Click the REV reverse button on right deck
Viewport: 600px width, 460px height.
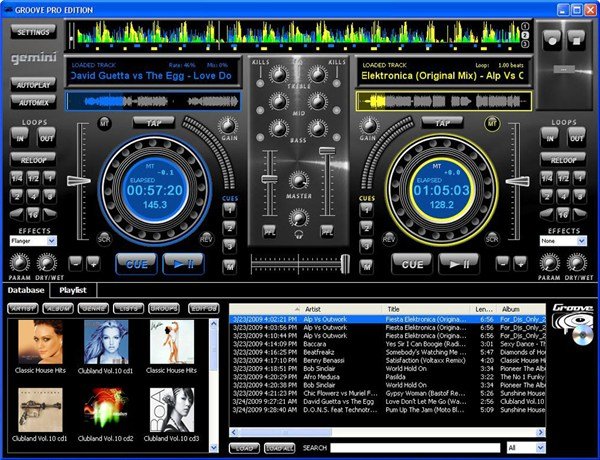pyautogui.click(x=389, y=239)
